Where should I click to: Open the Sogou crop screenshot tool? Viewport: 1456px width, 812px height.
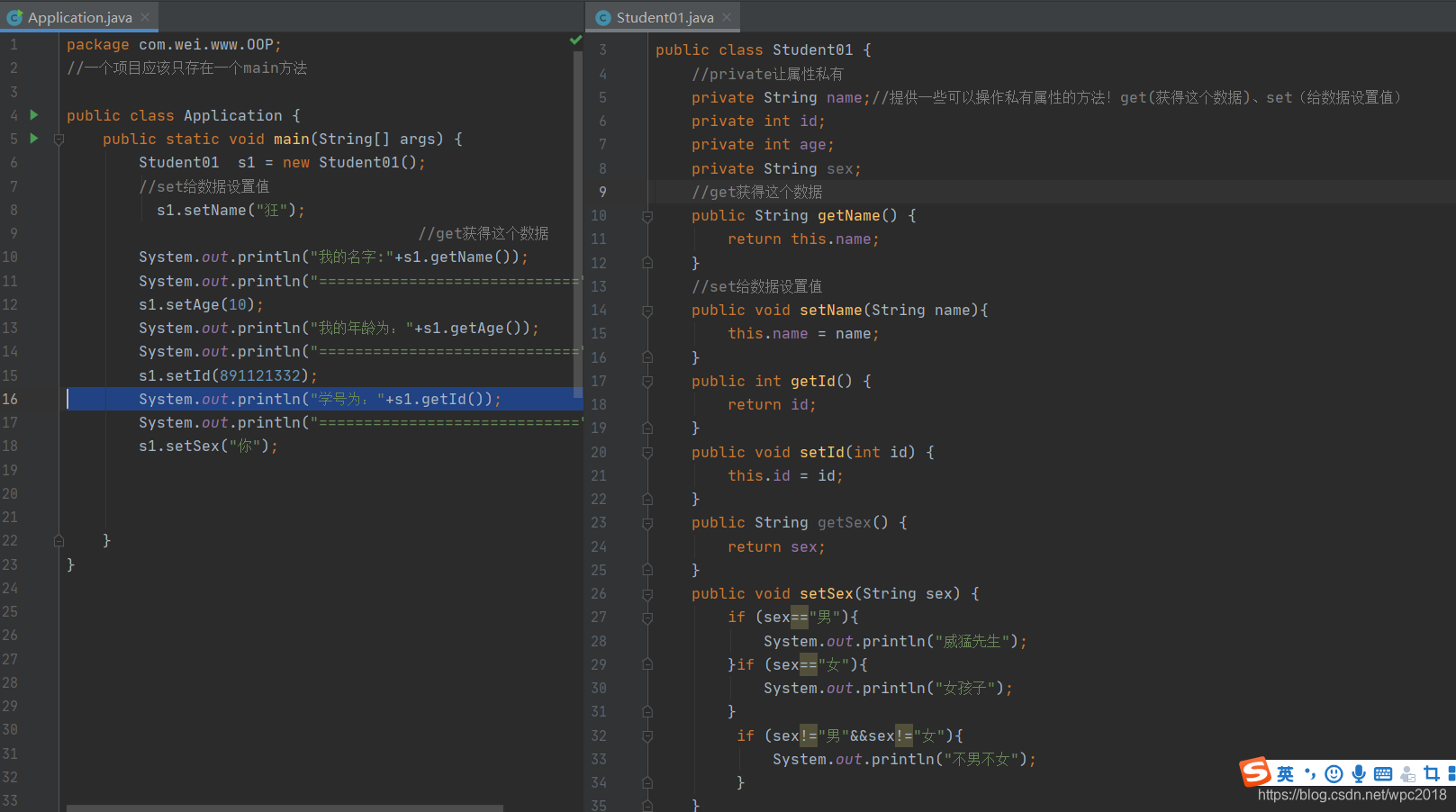1432,774
